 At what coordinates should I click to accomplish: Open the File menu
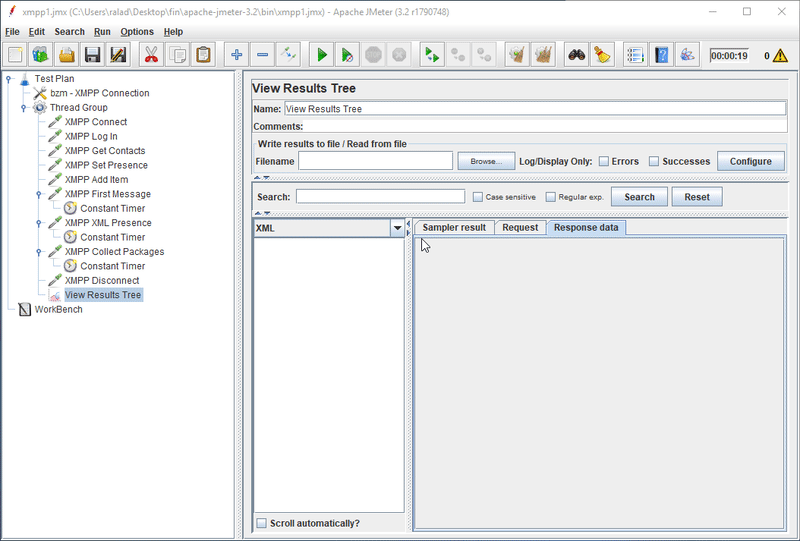point(12,32)
